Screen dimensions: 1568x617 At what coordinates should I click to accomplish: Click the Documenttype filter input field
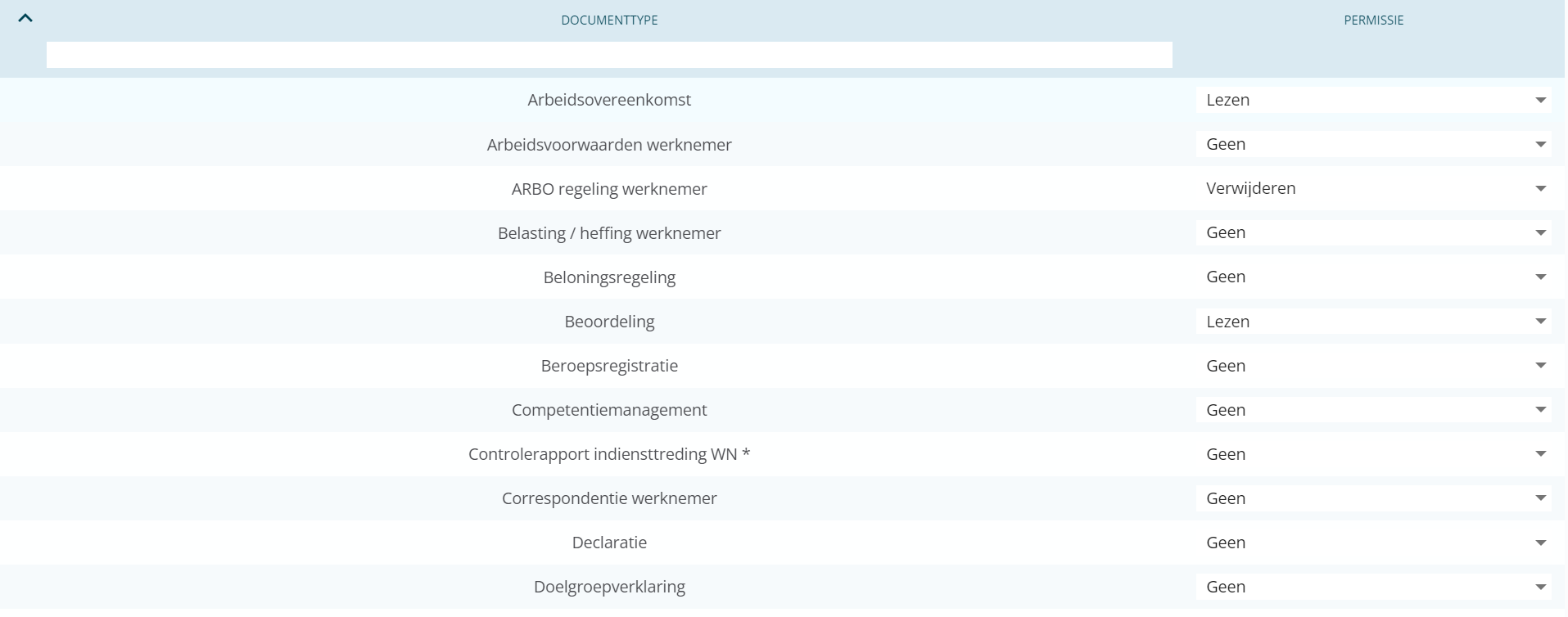coord(609,55)
